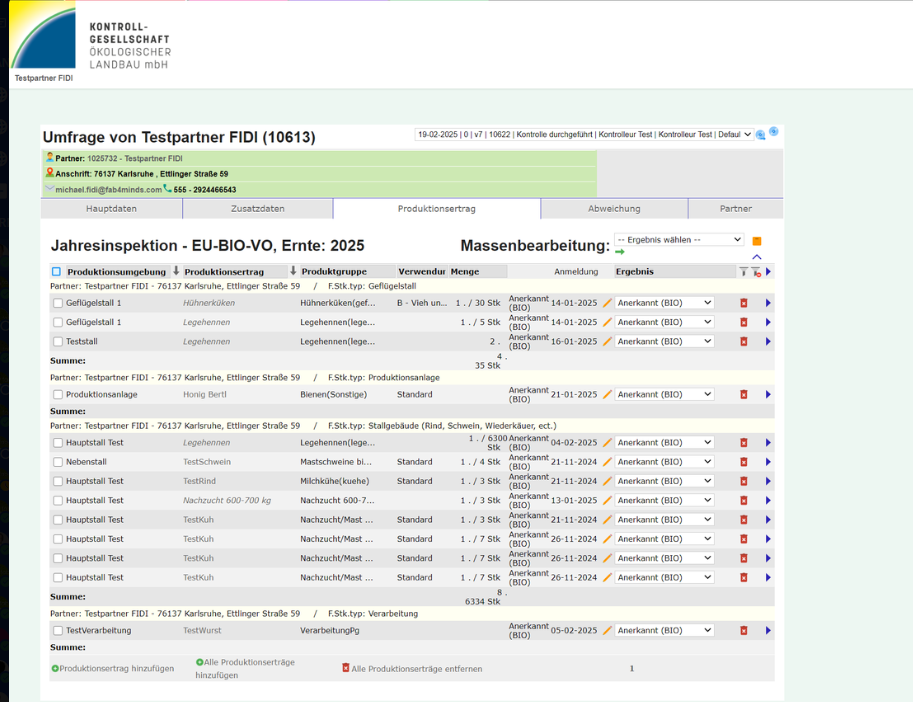Sort by Produktionsumgebung using the down arrow
Image resolution: width=913 pixels, height=702 pixels.
pos(176,271)
